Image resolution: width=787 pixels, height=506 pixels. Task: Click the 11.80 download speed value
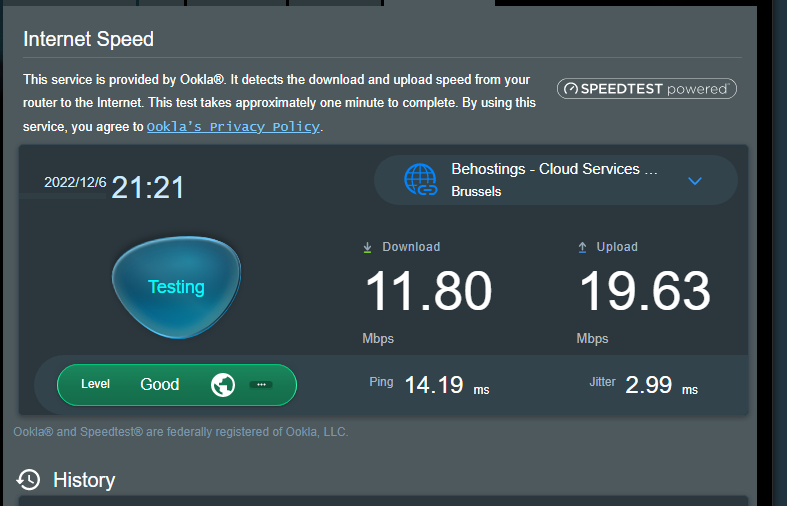click(428, 292)
